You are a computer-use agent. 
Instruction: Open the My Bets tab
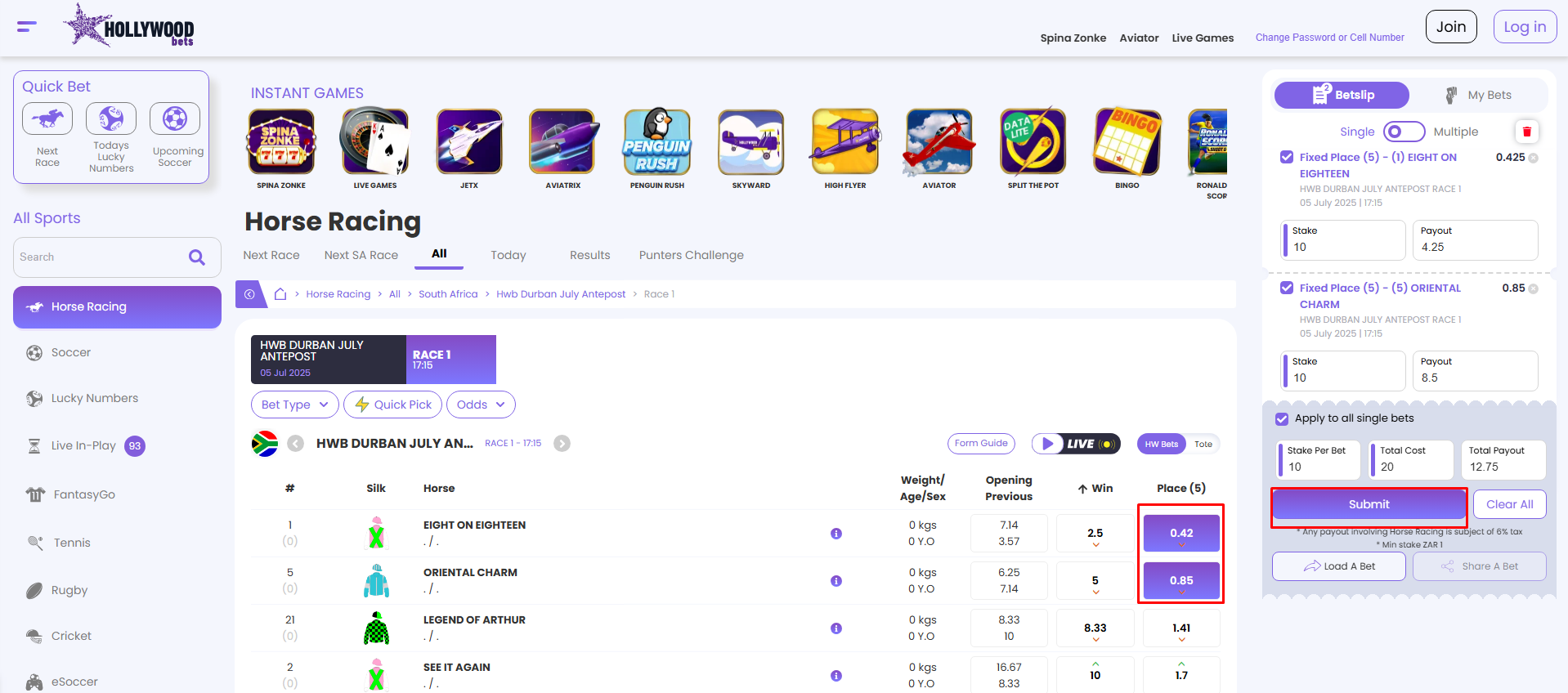[1479, 96]
